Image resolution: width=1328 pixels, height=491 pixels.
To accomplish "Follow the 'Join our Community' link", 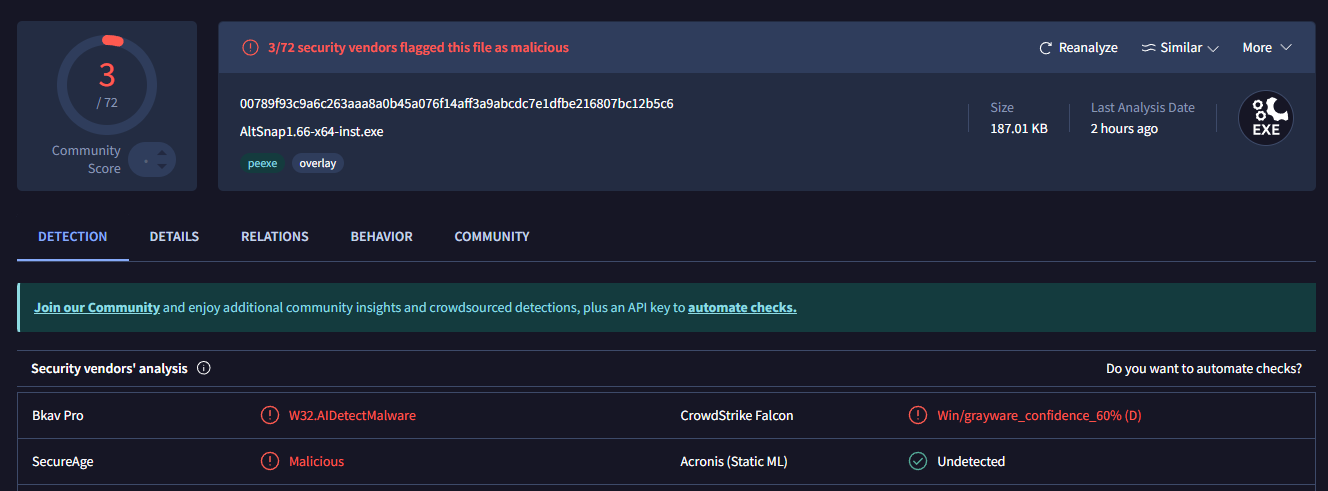I will (x=97, y=307).
